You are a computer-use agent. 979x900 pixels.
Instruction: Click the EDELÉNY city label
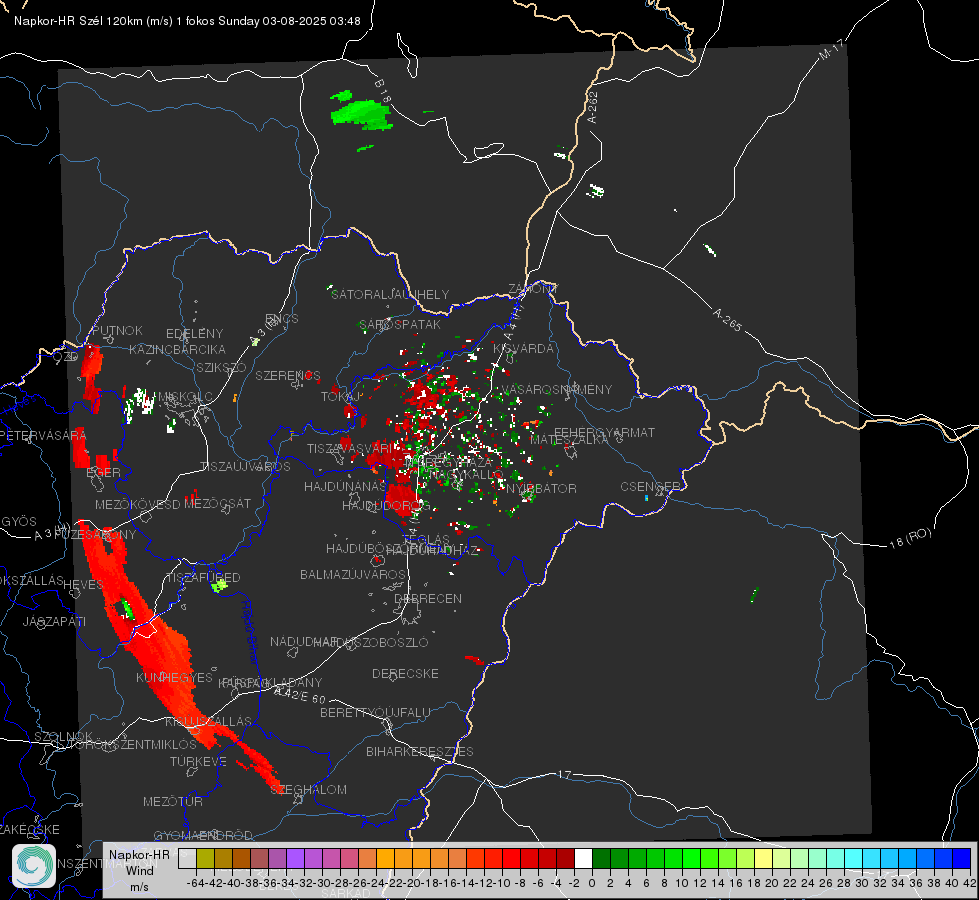(194, 334)
